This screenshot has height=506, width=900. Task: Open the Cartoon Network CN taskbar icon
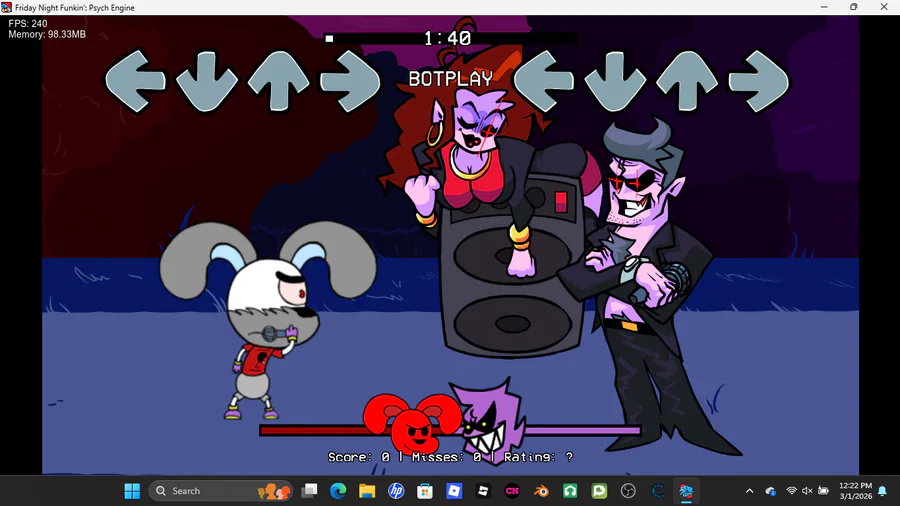[x=512, y=491]
